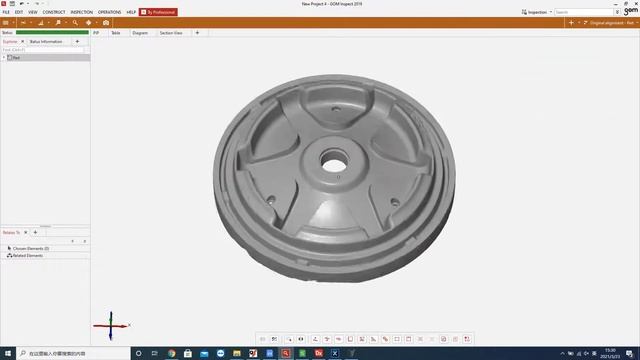
Task: Open the Windows Start menu
Action: (8, 353)
